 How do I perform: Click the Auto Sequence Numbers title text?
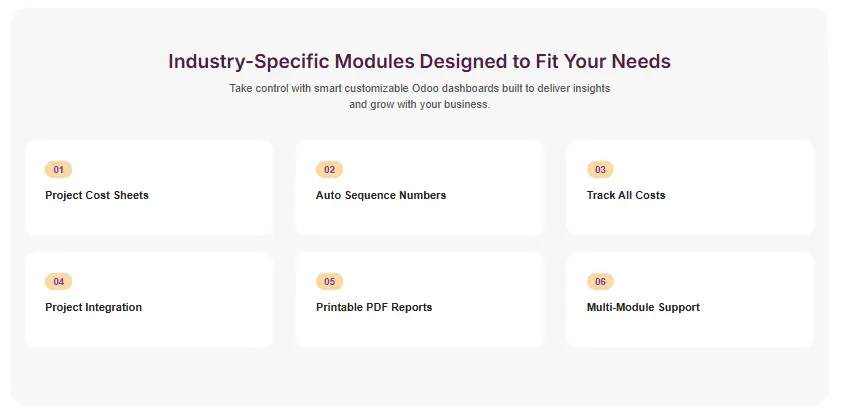[x=381, y=195]
